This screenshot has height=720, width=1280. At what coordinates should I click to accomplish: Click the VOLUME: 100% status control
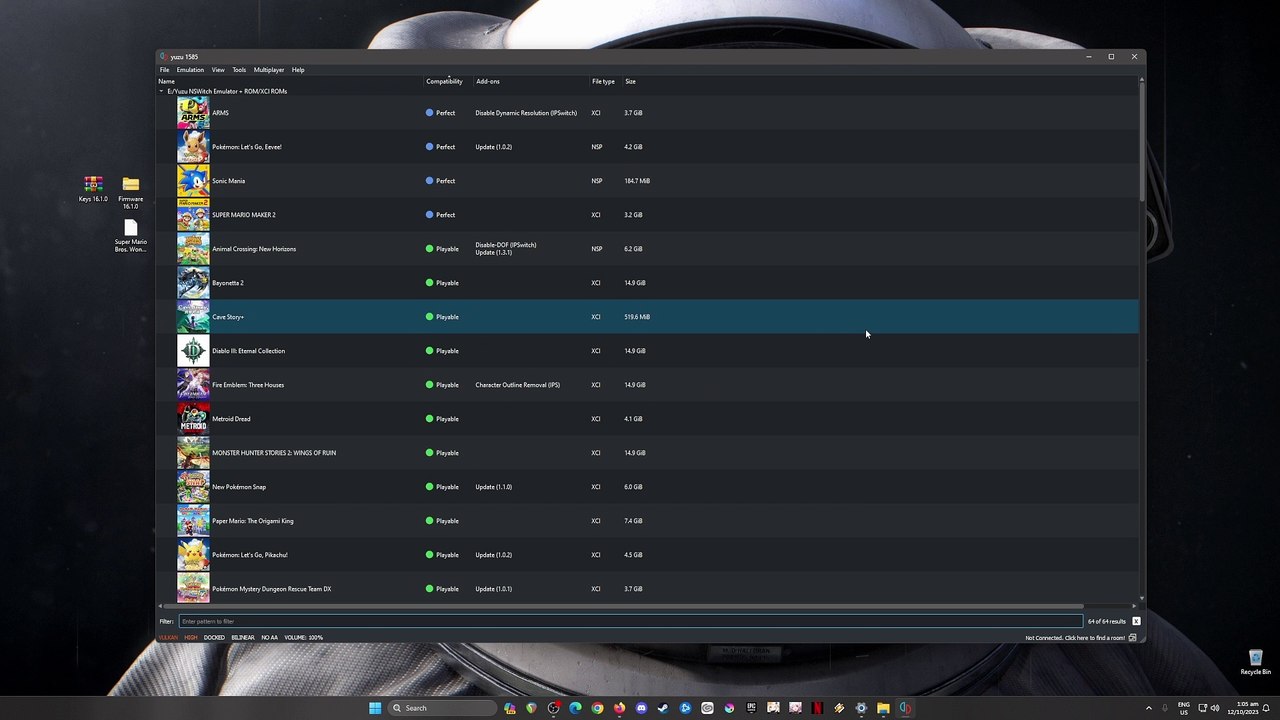(x=303, y=637)
